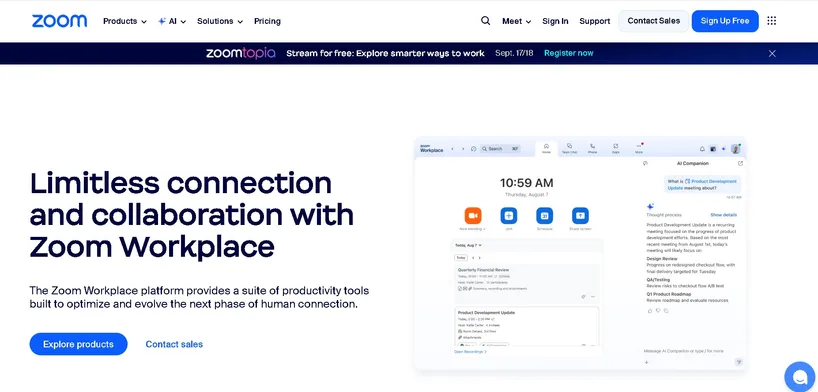Expand the Meet dropdown
This screenshot has width=818, height=392.
tap(516, 21)
